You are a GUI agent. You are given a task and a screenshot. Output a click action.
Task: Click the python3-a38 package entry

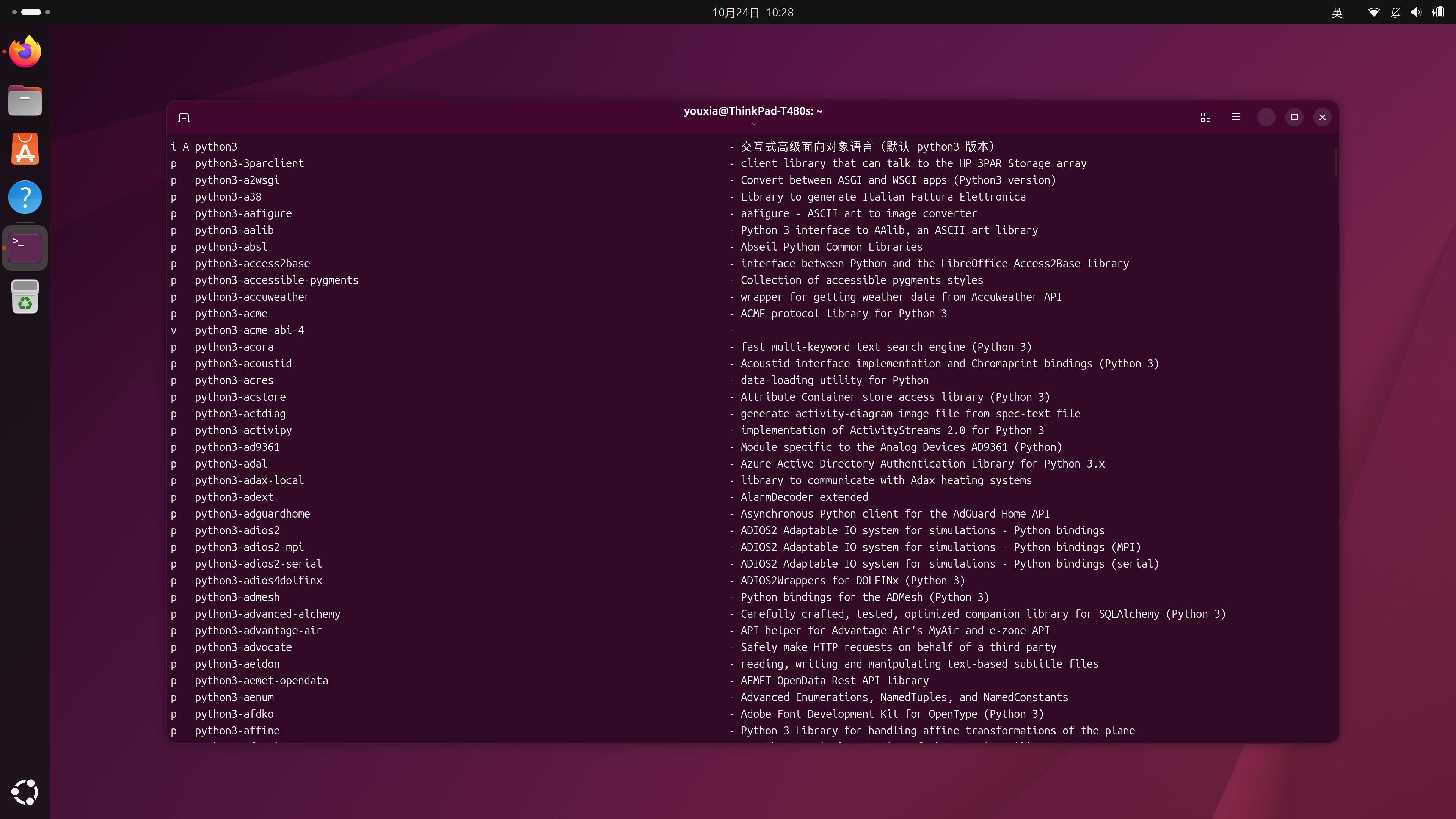228,197
